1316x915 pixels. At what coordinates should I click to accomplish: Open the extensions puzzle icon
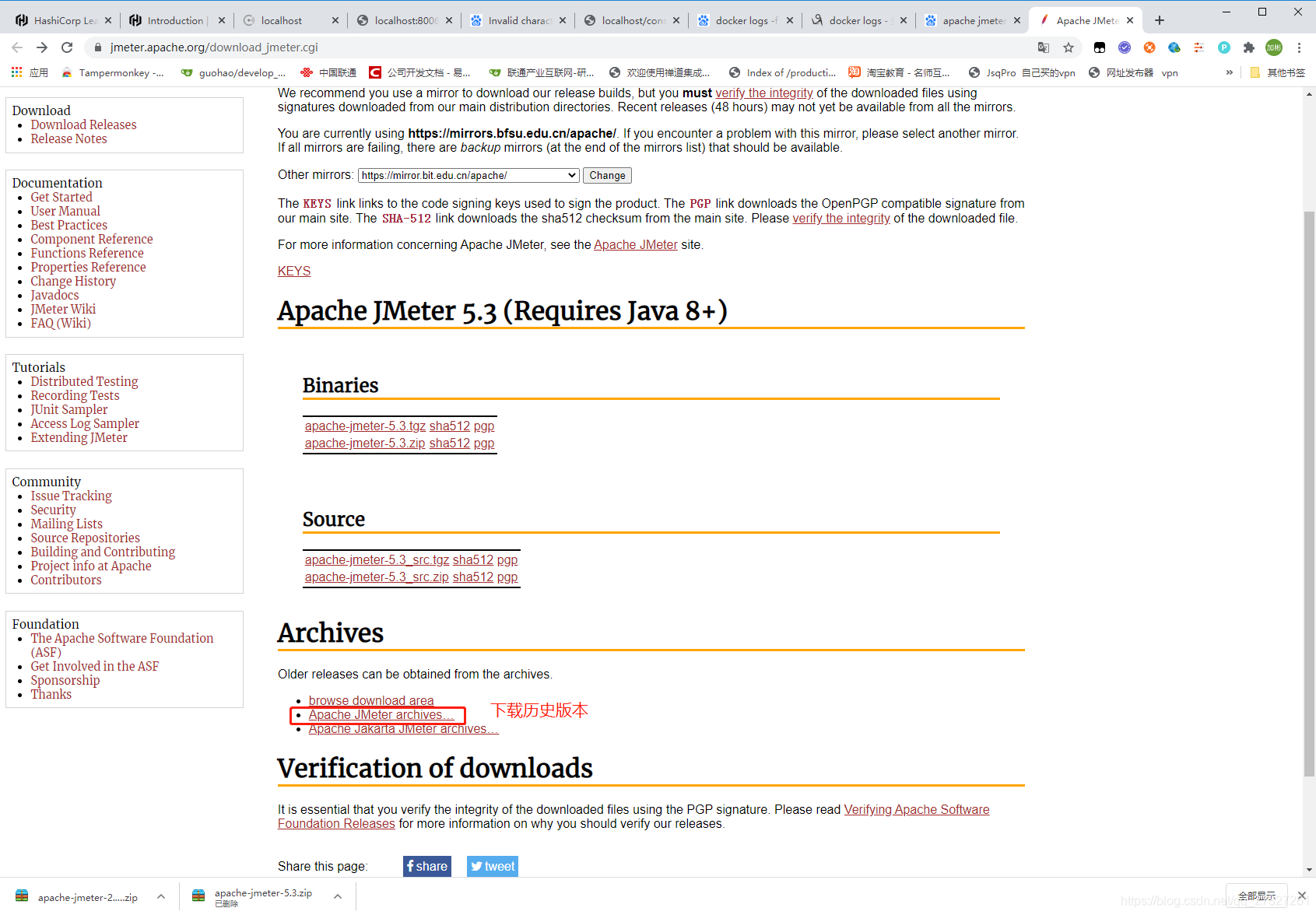point(1249,47)
